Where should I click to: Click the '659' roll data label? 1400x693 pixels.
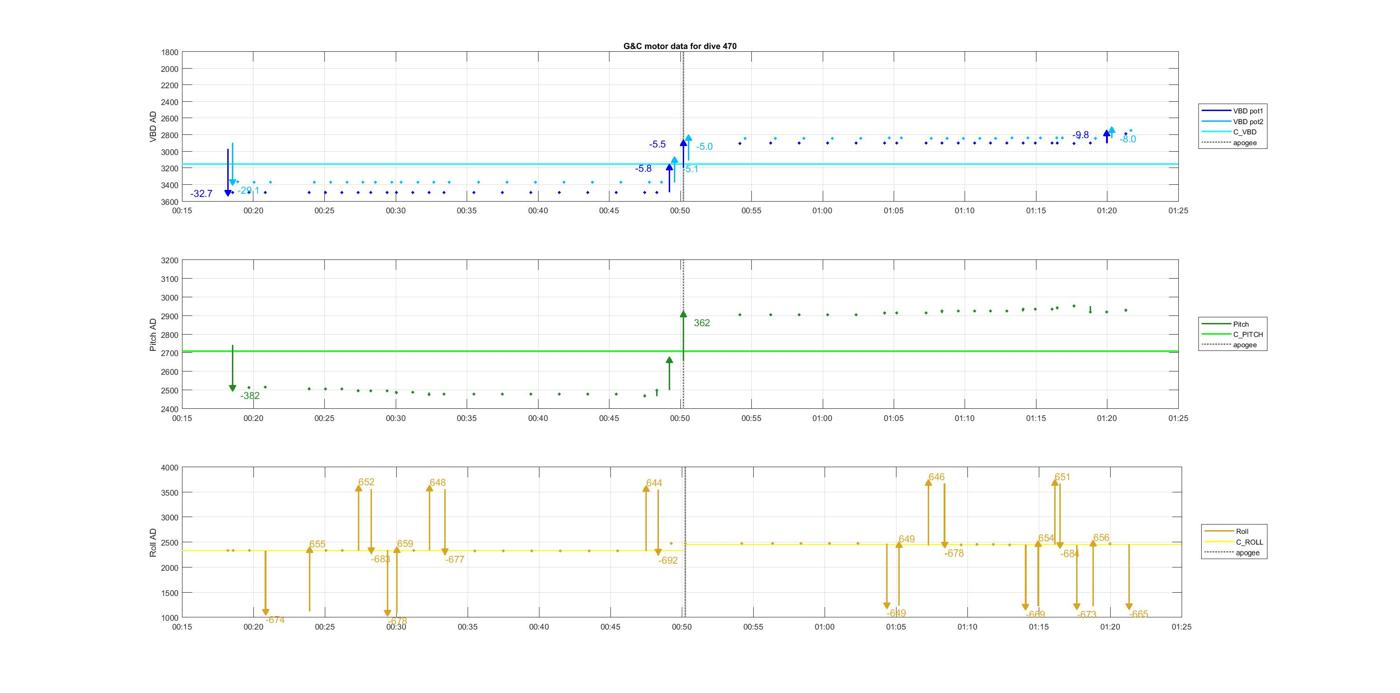point(405,544)
